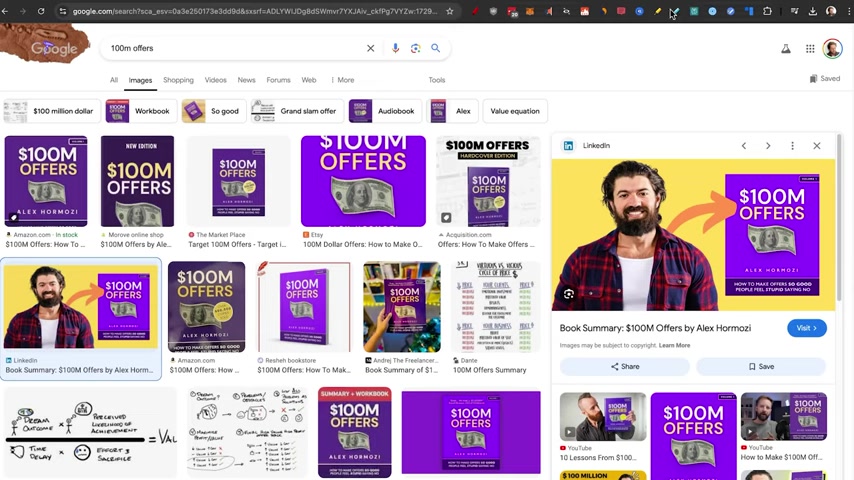Click the Save button in preview panel
The width and height of the screenshot is (854, 480).
[761, 367]
